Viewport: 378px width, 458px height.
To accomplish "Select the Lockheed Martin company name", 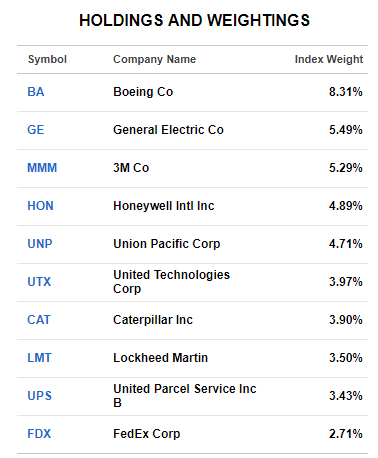I will click(x=160, y=358).
